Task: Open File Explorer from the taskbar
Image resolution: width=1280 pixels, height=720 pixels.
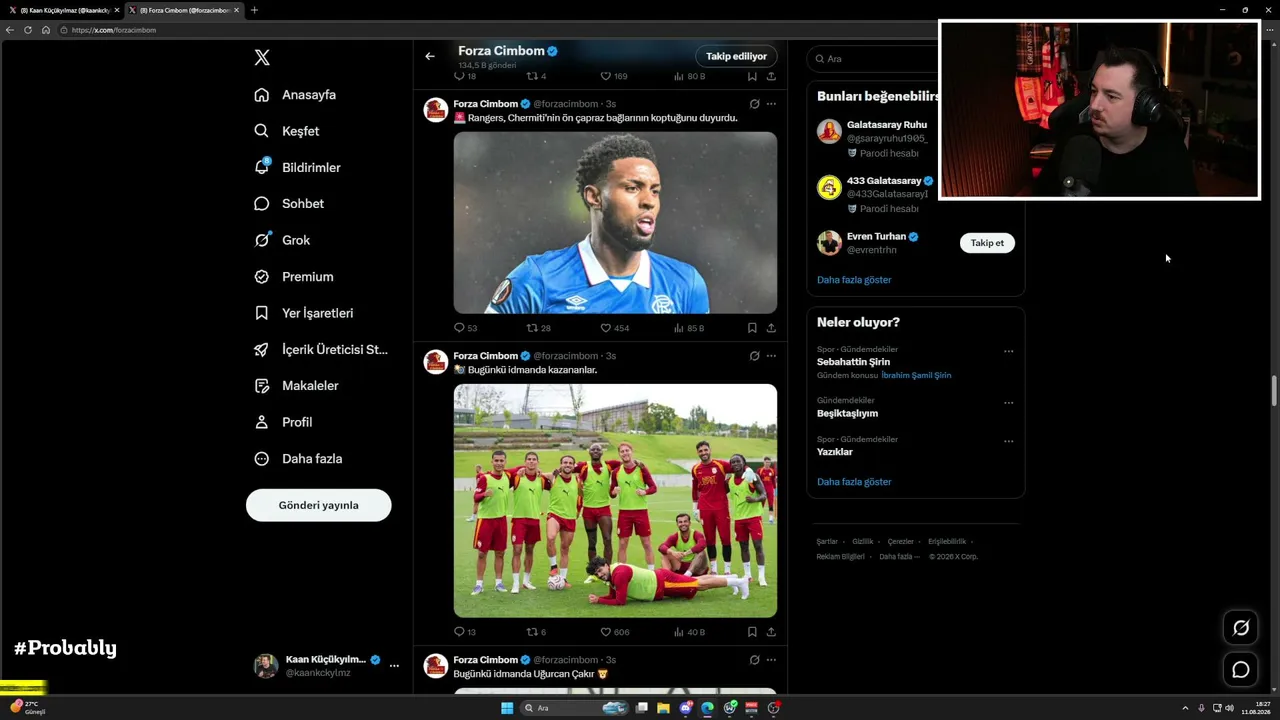Action: pos(663,708)
